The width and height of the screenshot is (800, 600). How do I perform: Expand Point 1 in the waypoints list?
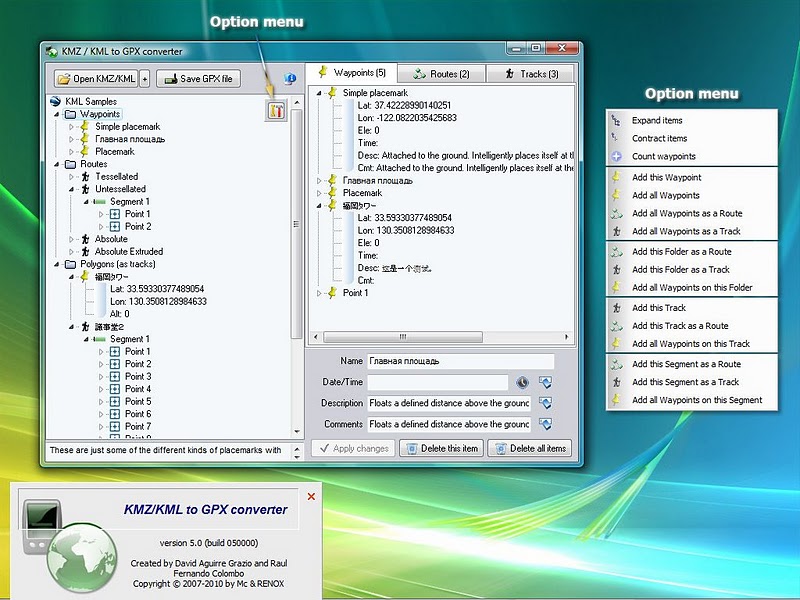[319, 293]
